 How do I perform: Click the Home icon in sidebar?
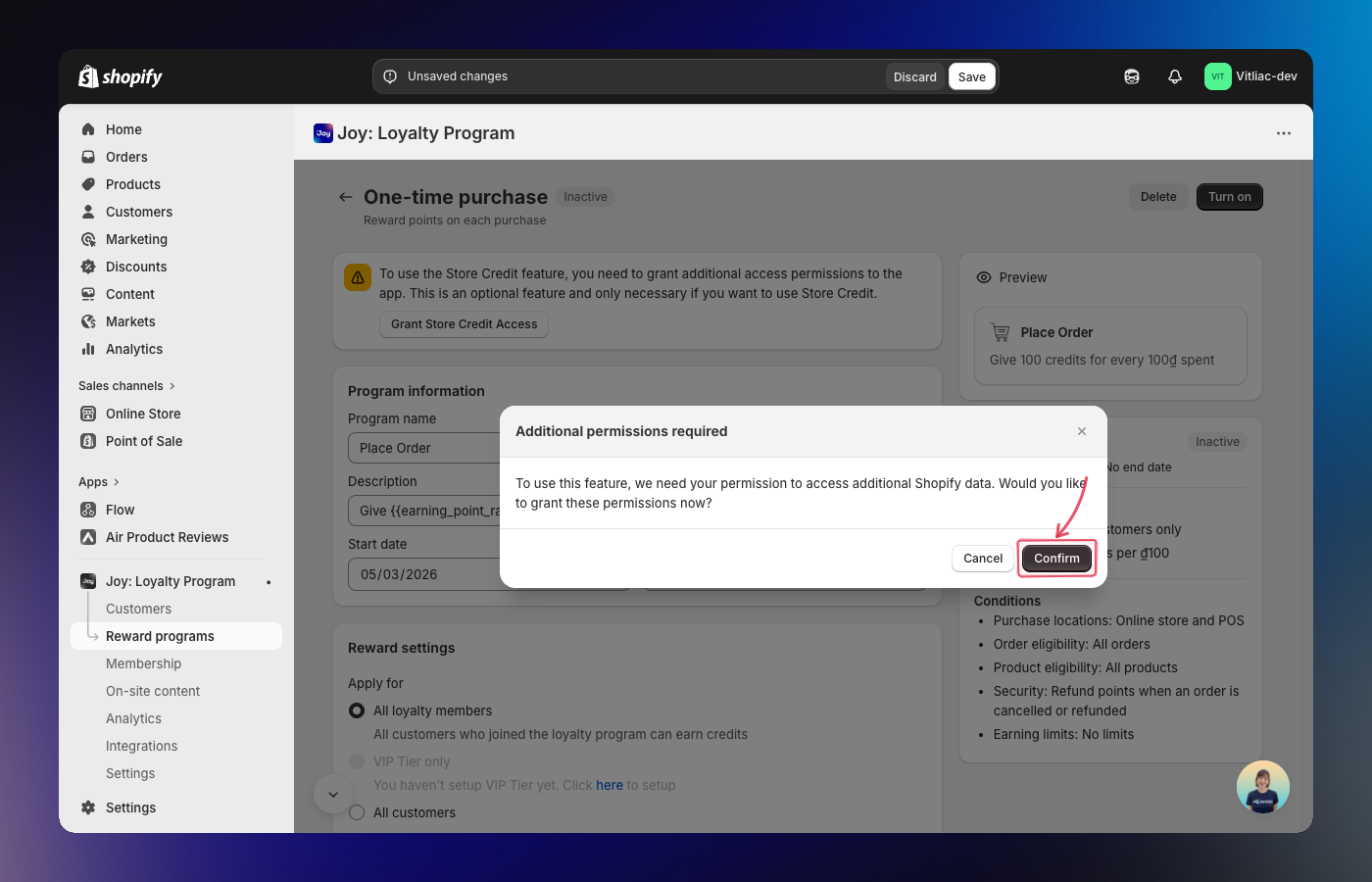[x=88, y=129]
